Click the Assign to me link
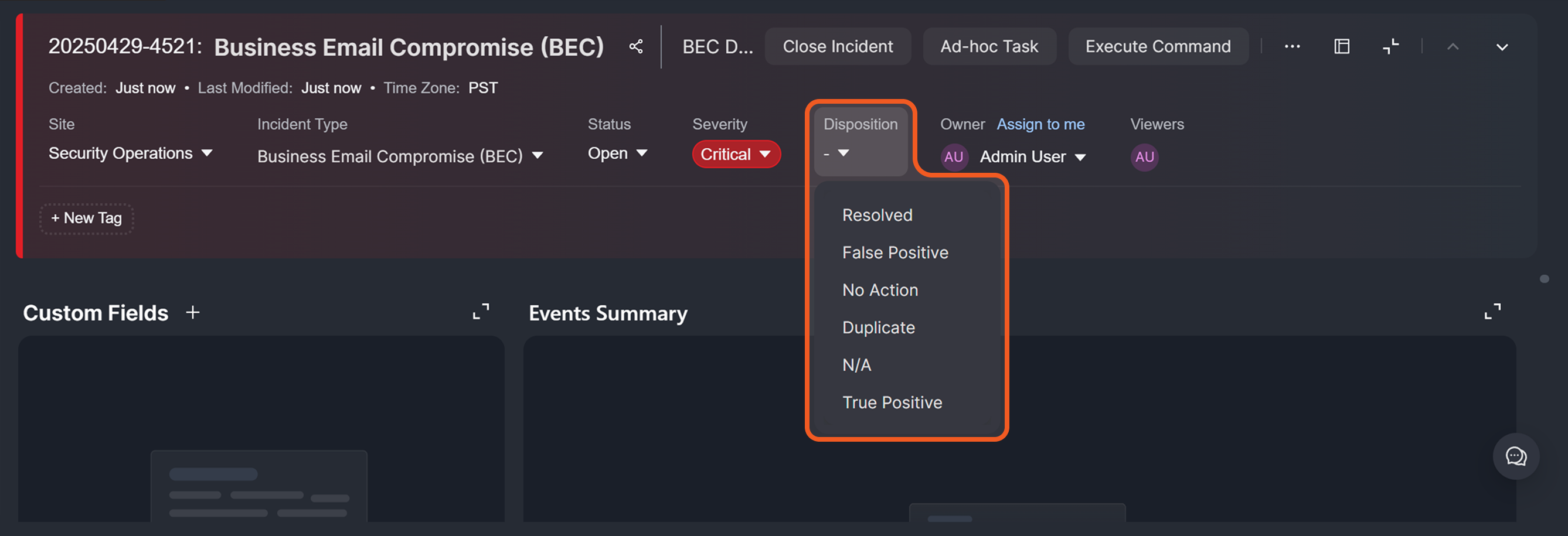The image size is (1568, 536). click(1040, 124)
